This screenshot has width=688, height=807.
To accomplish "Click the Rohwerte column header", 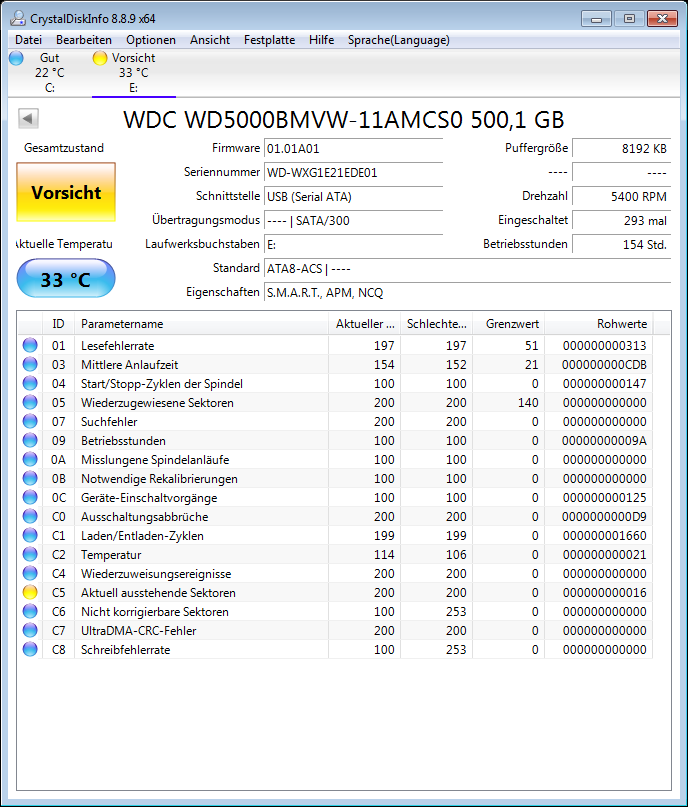I will (599, 324).
